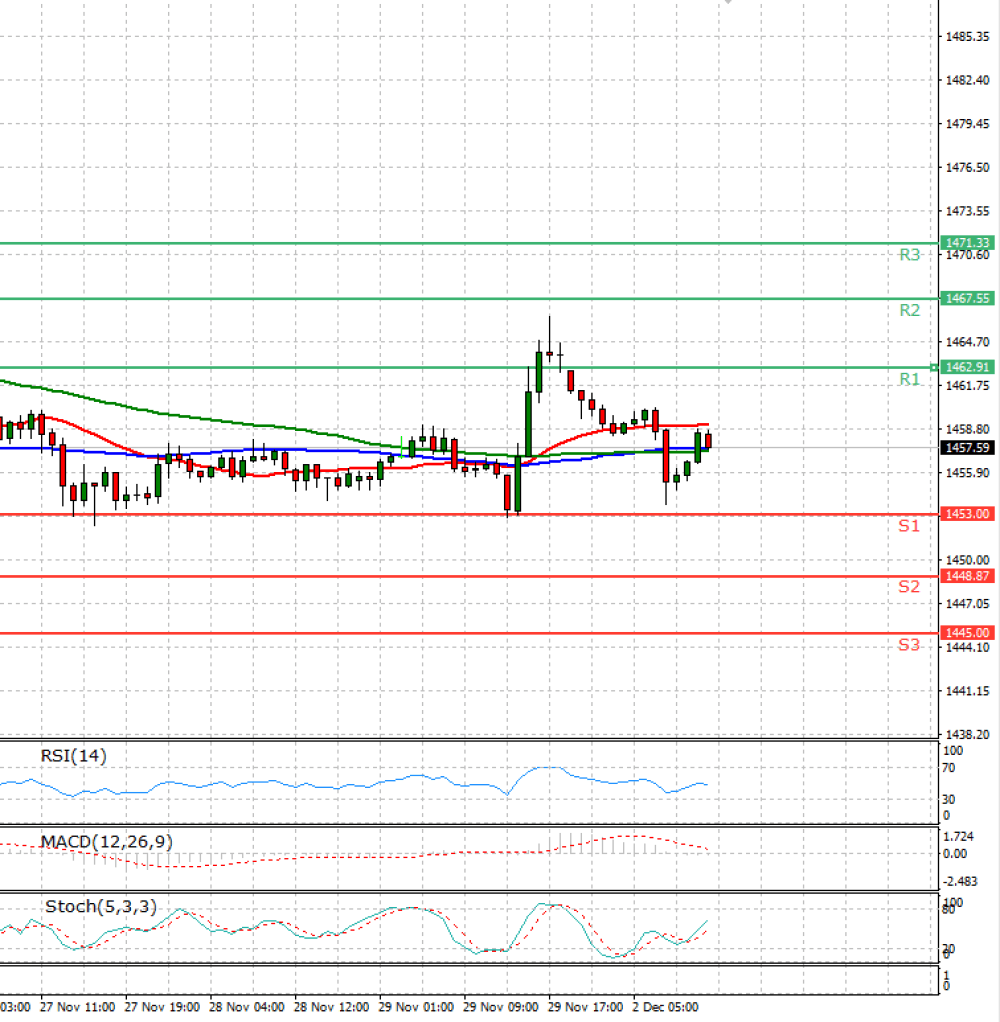Screen dimensions: 1000x1022
Task: Click the 1450.00 price axis value
Action: pyautogui.click(x=967, y=561)
